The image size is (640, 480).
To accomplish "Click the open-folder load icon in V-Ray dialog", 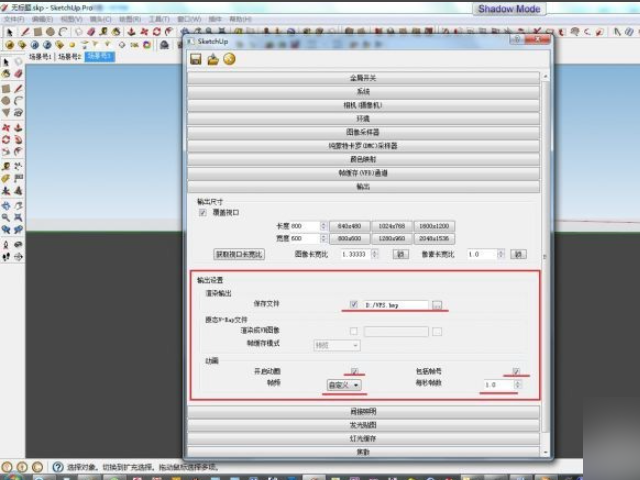I will [213, 60].
